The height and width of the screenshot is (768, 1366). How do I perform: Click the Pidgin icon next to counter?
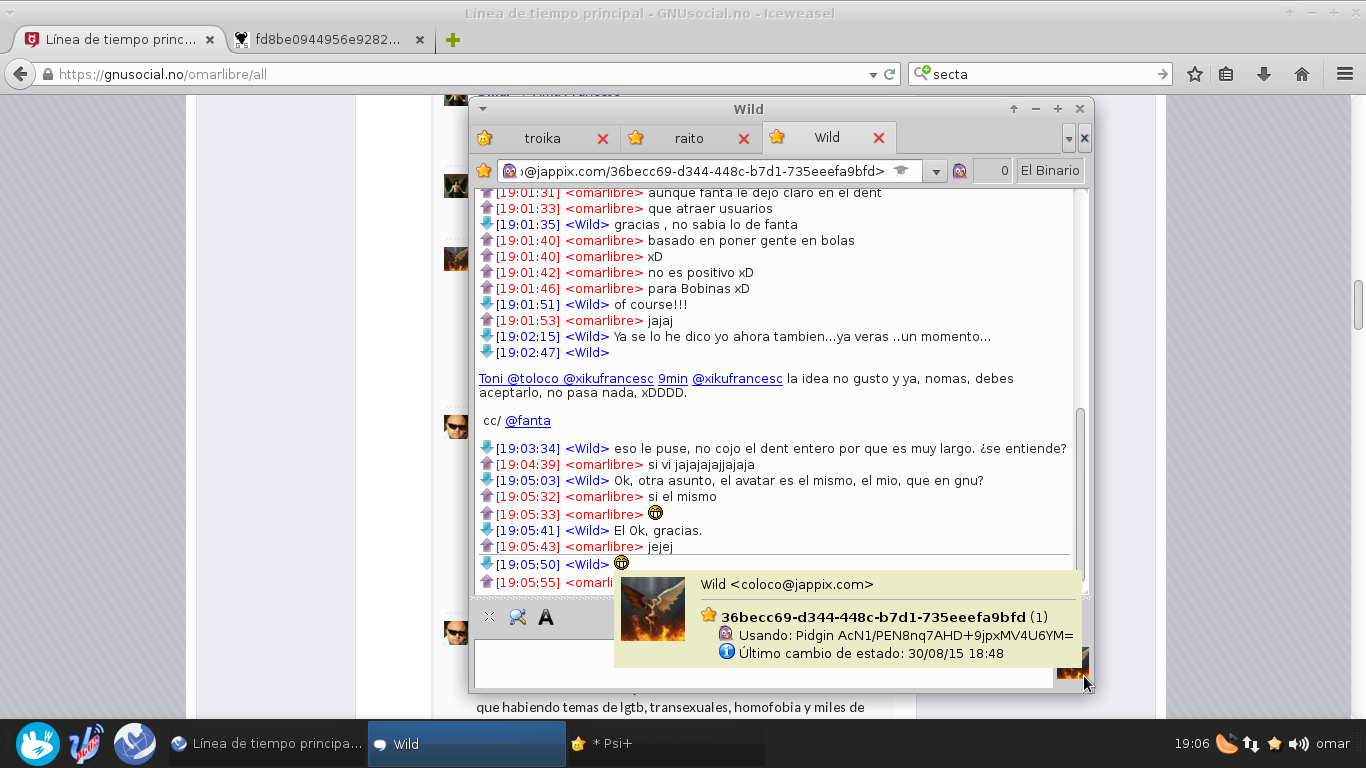pyautogui.click(x=960, y=171)
